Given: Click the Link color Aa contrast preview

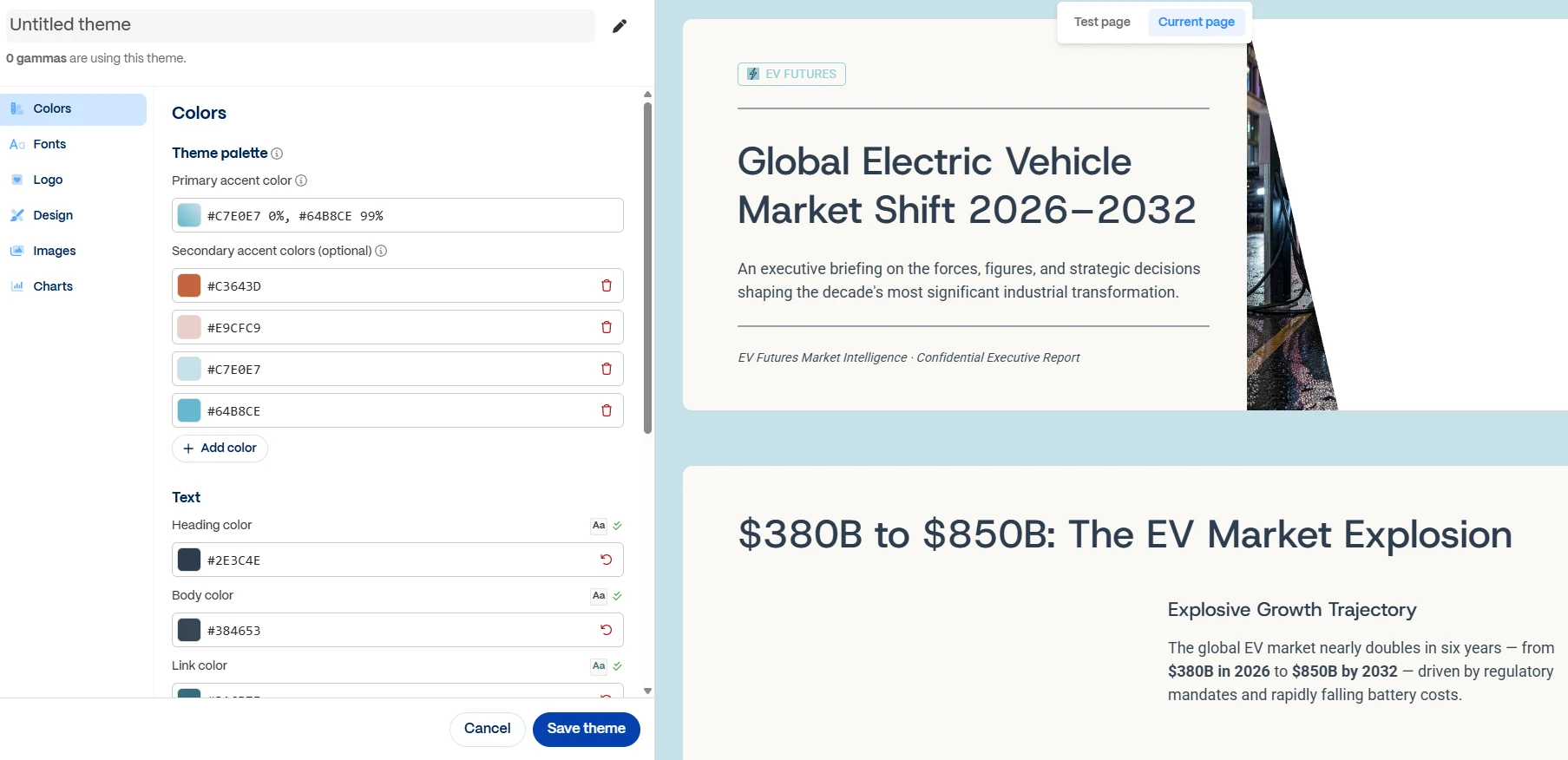Looking at the screenshot, I should click(x=599, y=666).
